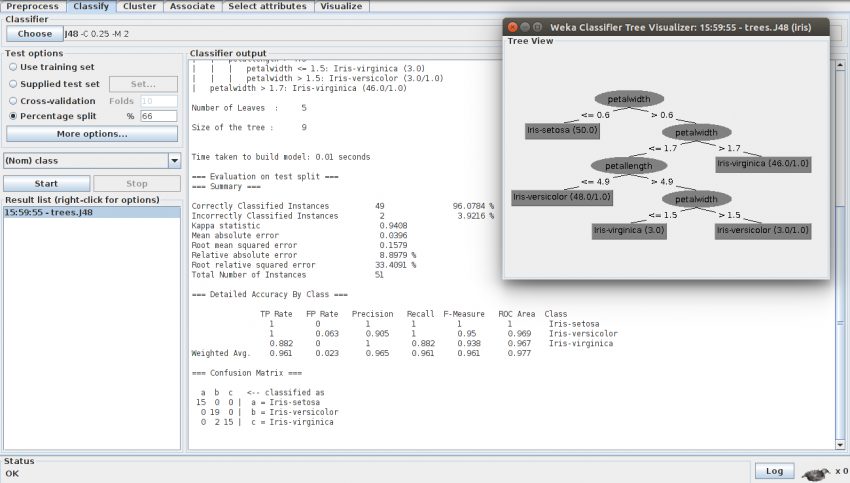Viewport: 850px width, 483px height.
Task: Go to the Select attributes tab
Action: 268,6
